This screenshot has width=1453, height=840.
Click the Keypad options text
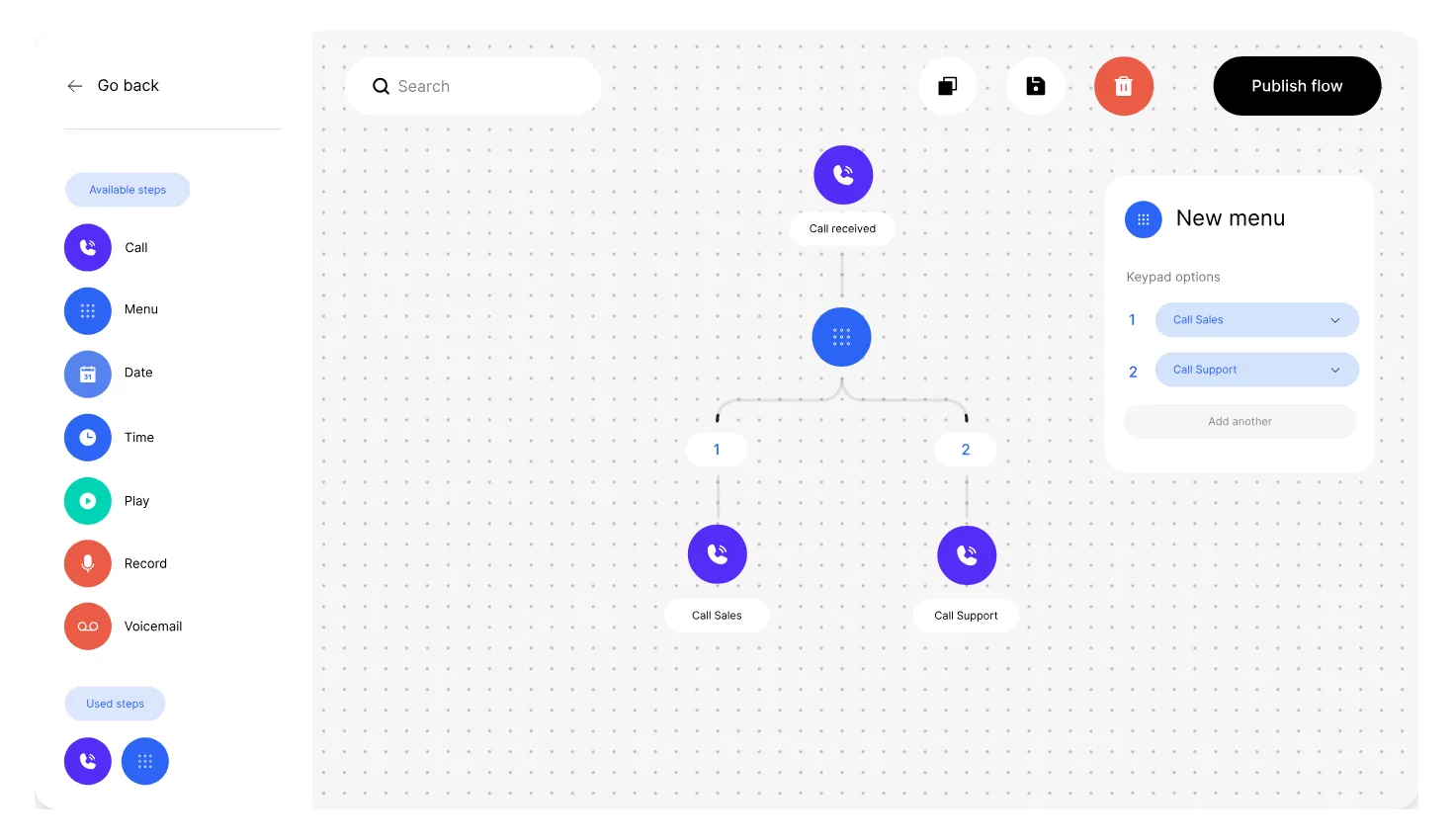coord(1173,277)
